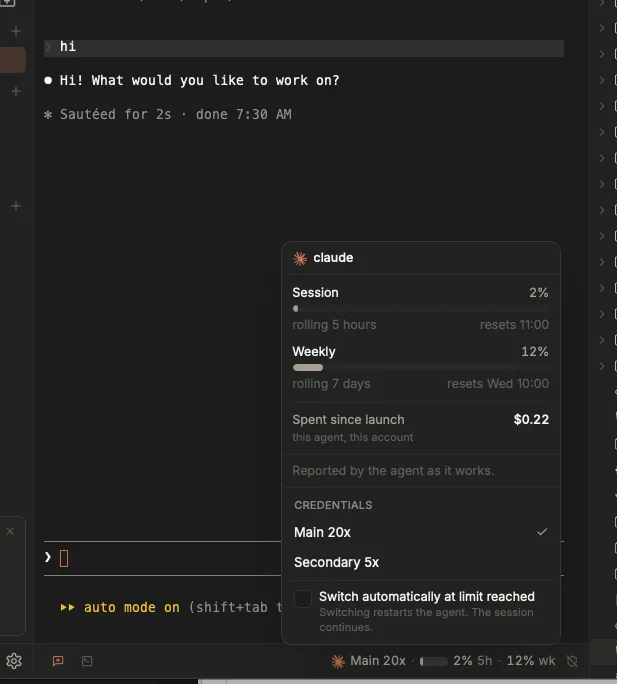
Task: Click the '$0.22' spent amount
Action: coord(531,419)
